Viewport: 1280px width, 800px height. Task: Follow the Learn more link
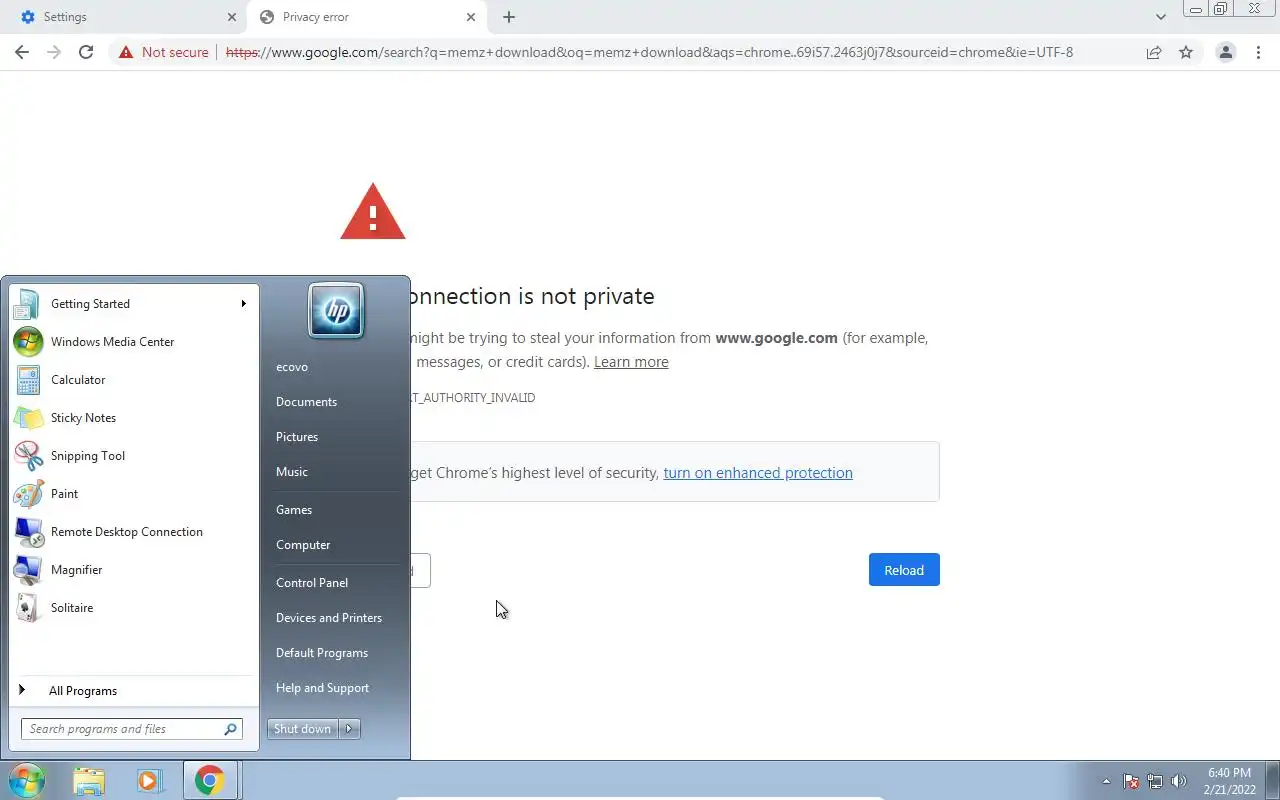[x=631, y=362]
